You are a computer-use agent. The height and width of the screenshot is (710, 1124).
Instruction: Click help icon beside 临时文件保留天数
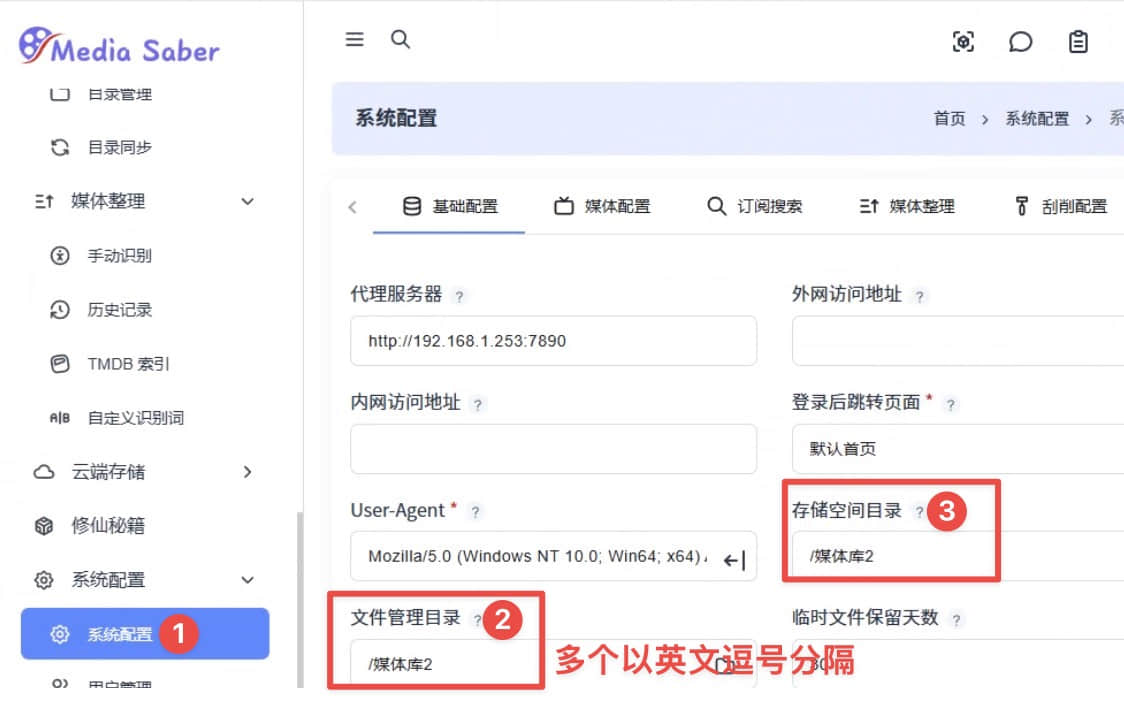pos(956,620)
